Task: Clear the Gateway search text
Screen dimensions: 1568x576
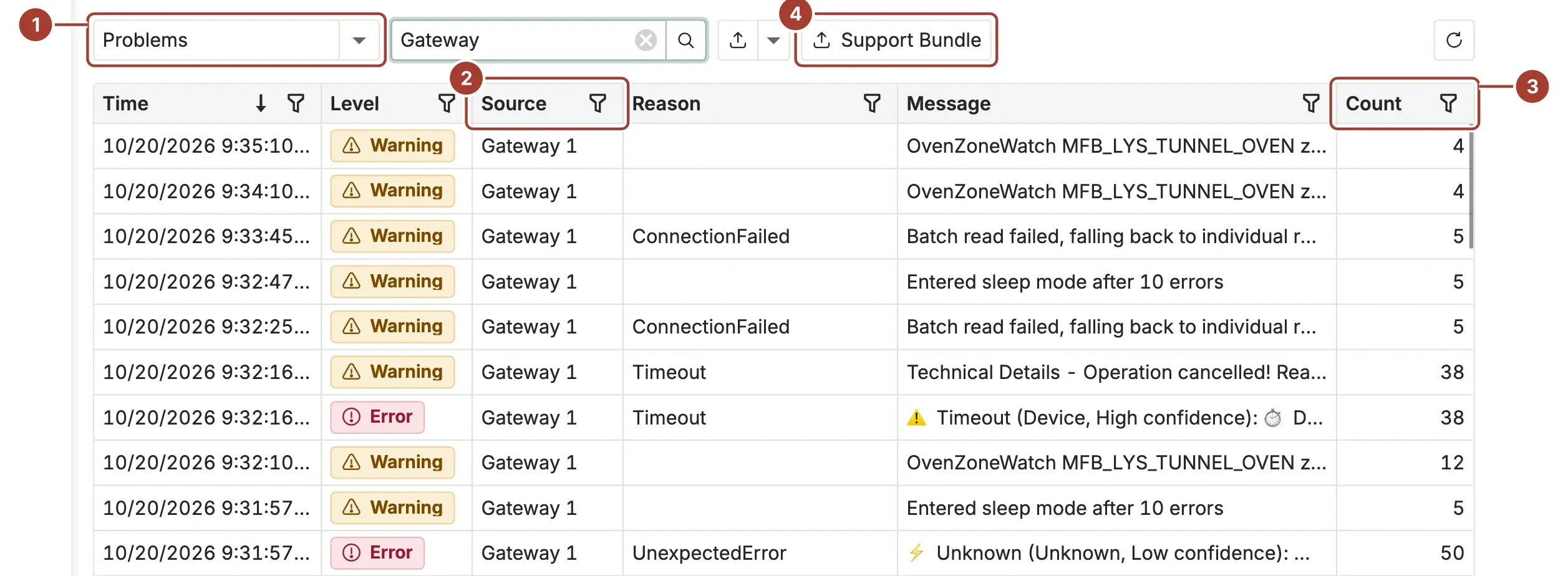Action: coord(646,41)
